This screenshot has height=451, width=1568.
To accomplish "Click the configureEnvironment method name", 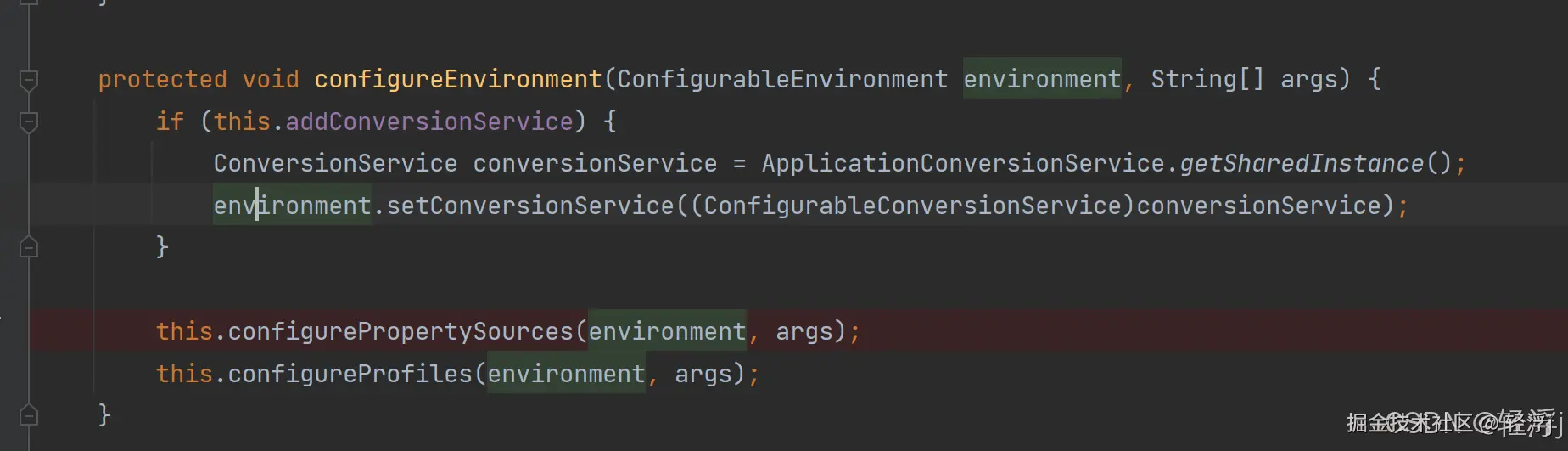I will pos(457,80).
